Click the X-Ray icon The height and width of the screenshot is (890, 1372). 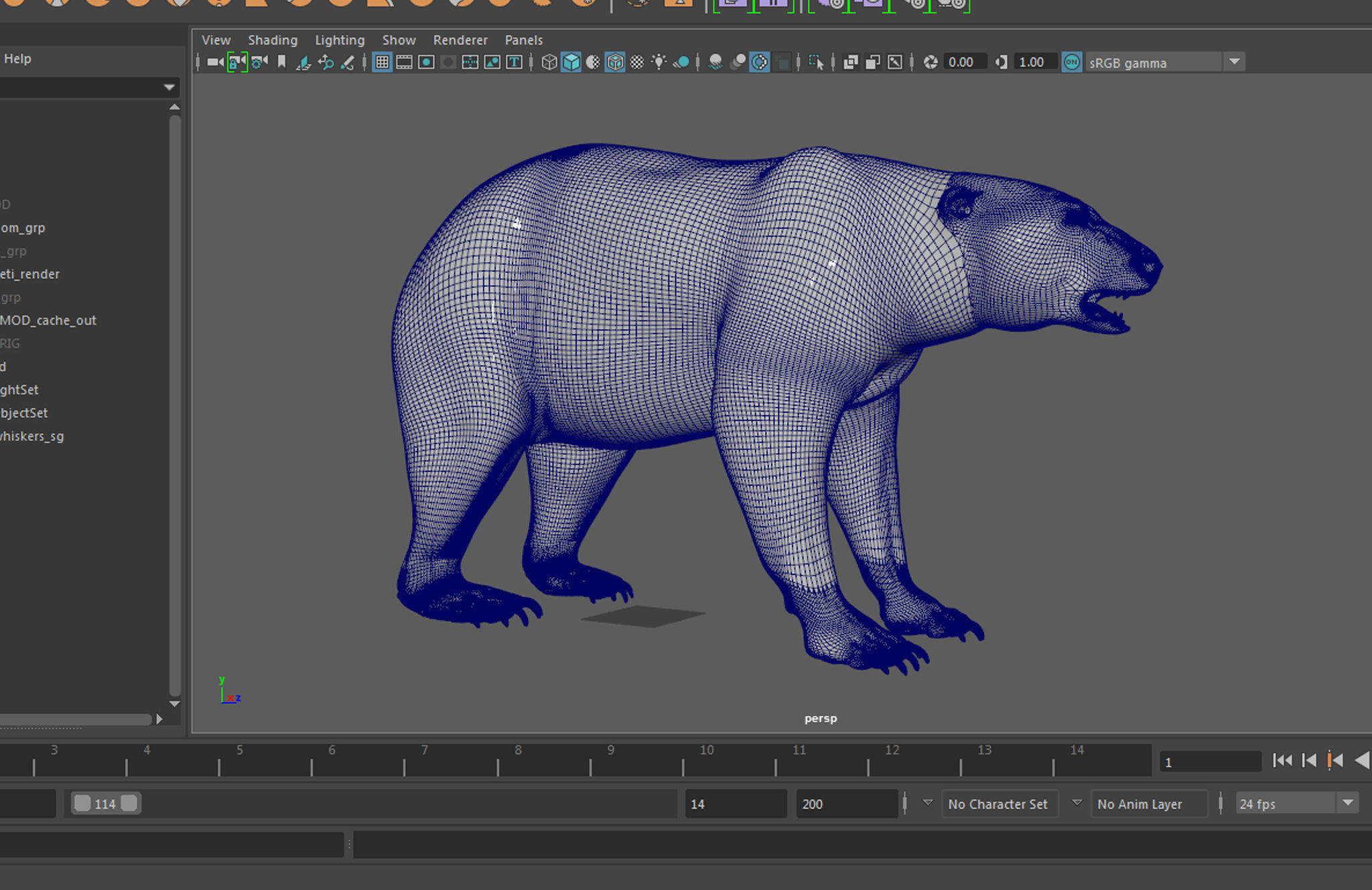851,62
